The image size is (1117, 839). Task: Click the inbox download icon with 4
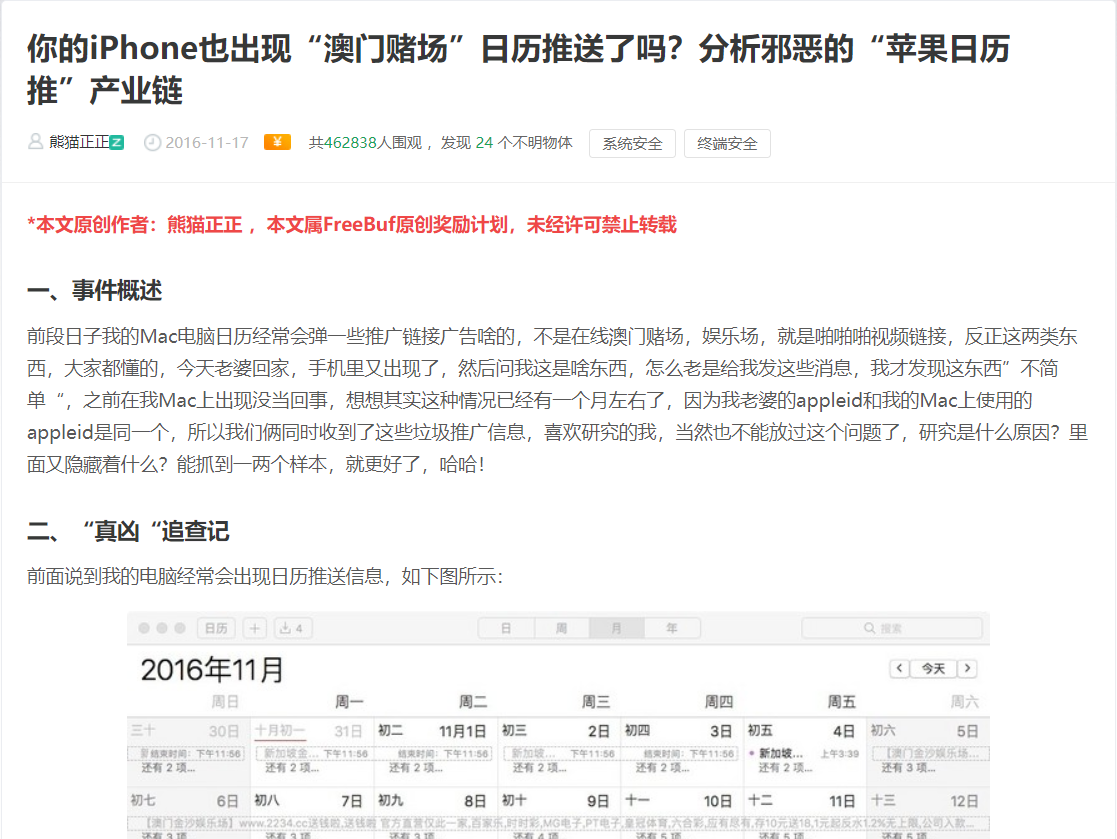click(x=292, y=628)
